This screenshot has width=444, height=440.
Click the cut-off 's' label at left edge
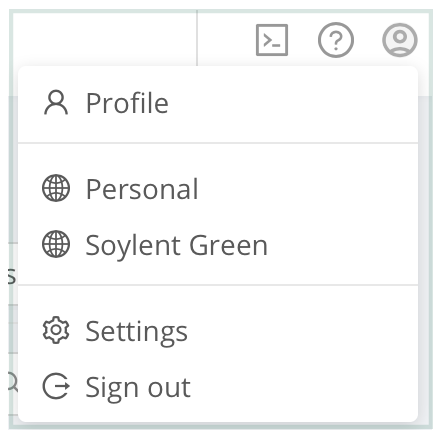pyautogui.click(x=13, y=276)
